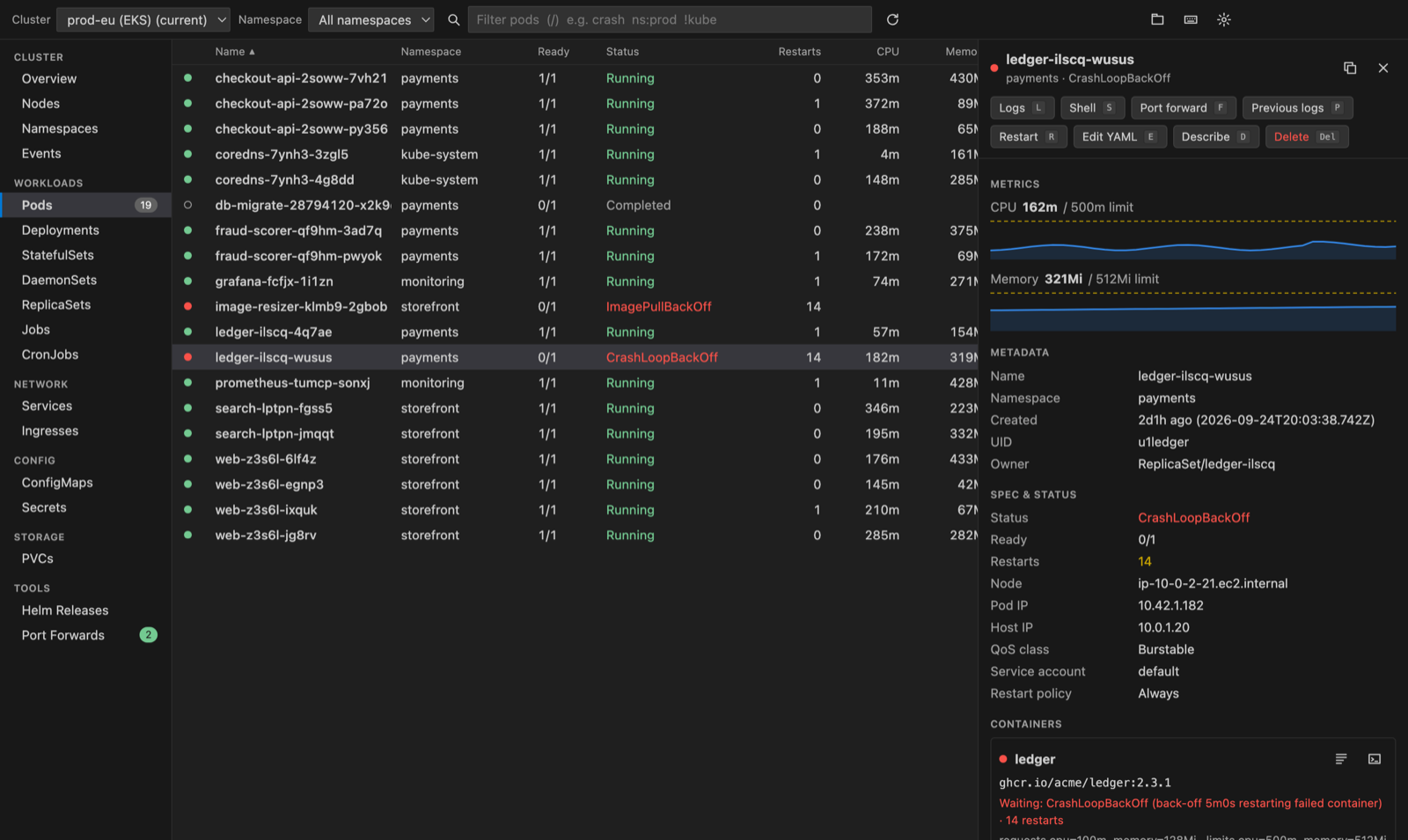Select the image-resizer-klmb9-2gbob pod row
1408x840 pixels.
pos(575,307)
